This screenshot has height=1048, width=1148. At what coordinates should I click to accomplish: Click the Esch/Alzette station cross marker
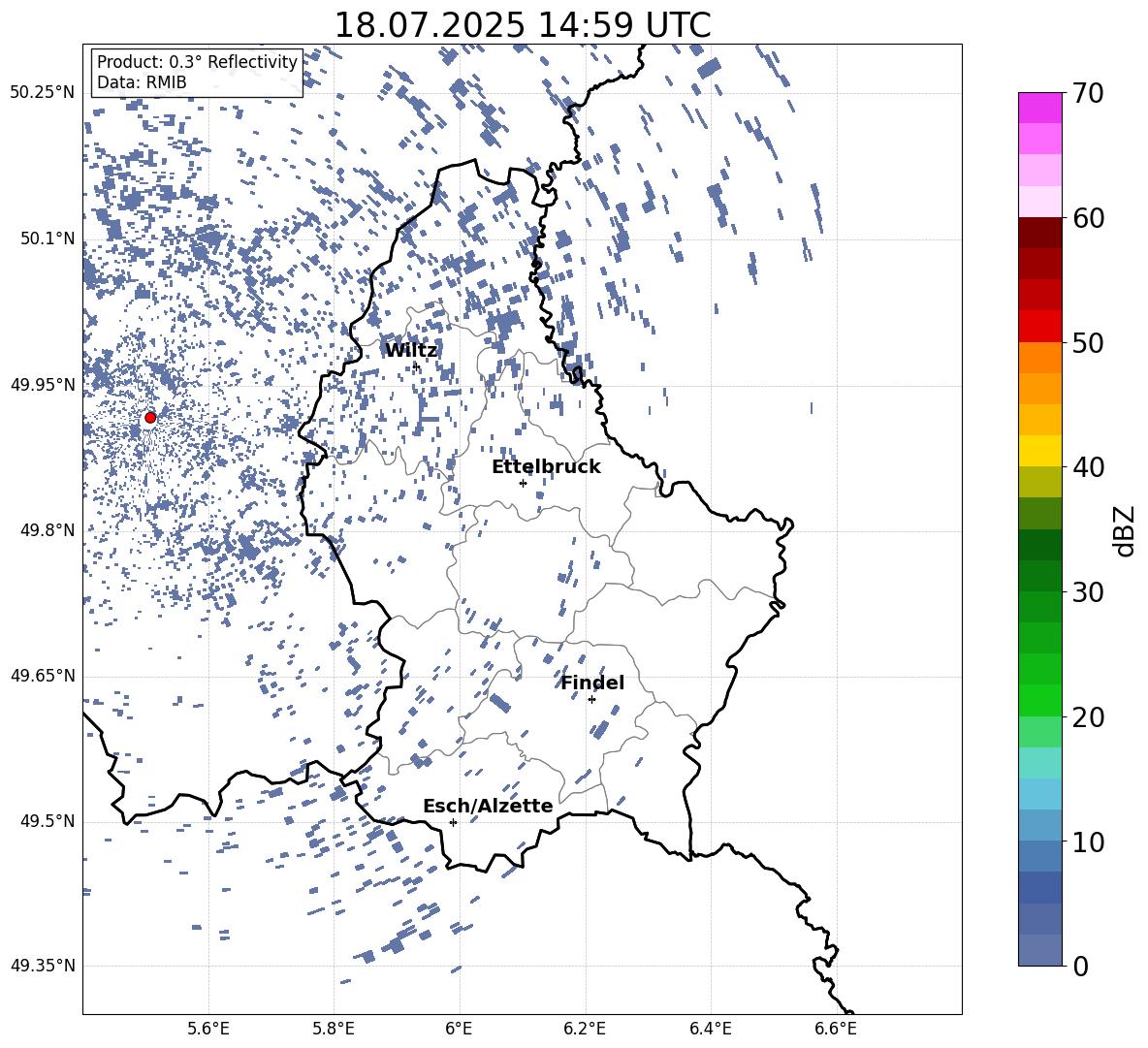click(x=453, y=822)
